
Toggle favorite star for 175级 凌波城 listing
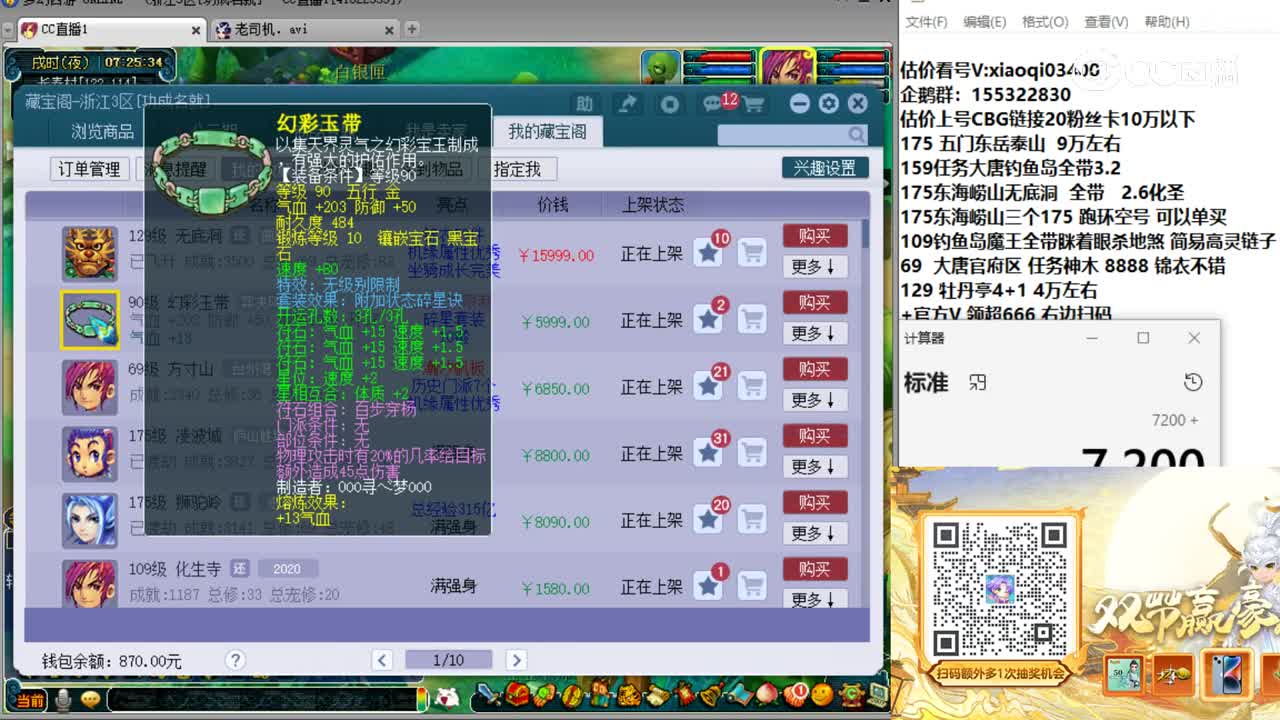point(708,453)
